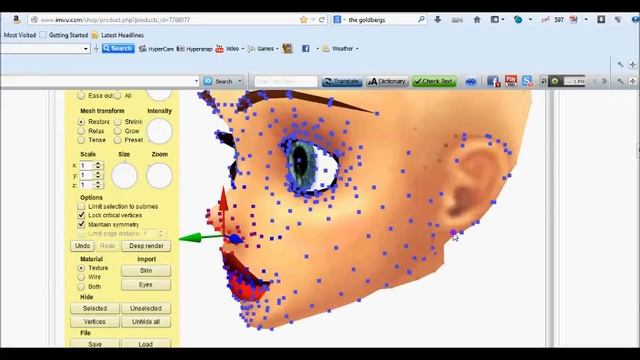The height and width of the screenshot is (360, 640).
Task: Open the Weather toolbar icon
Action: click(x=326, y=49)
